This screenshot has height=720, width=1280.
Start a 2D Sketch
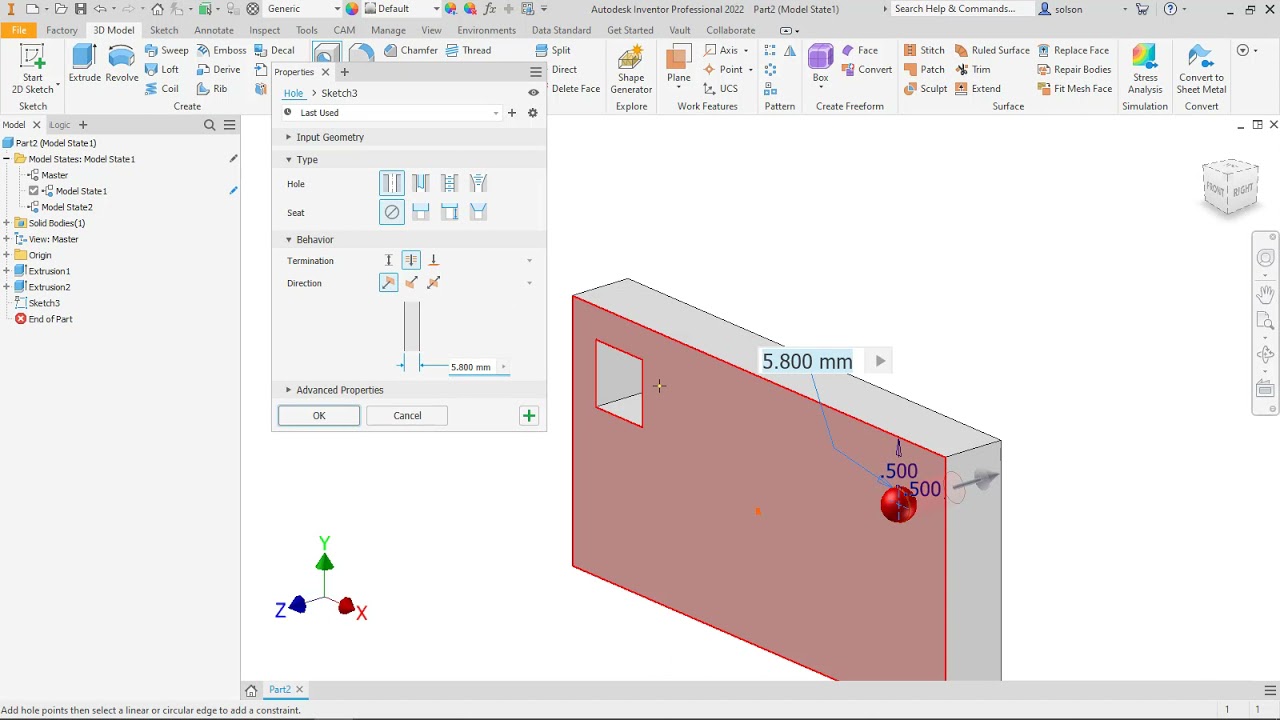tap(33, 70)
